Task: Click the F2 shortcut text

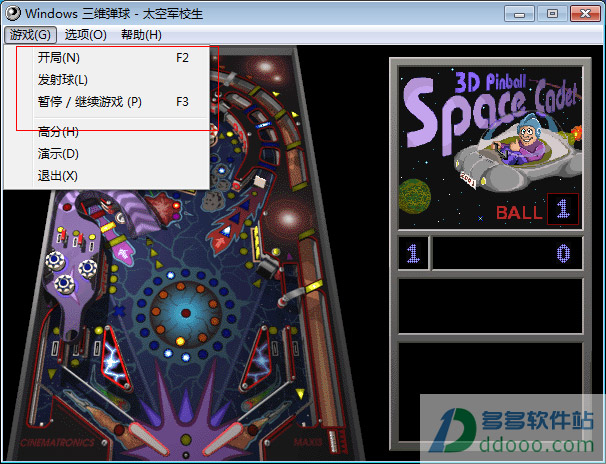Action: [182, 58]
